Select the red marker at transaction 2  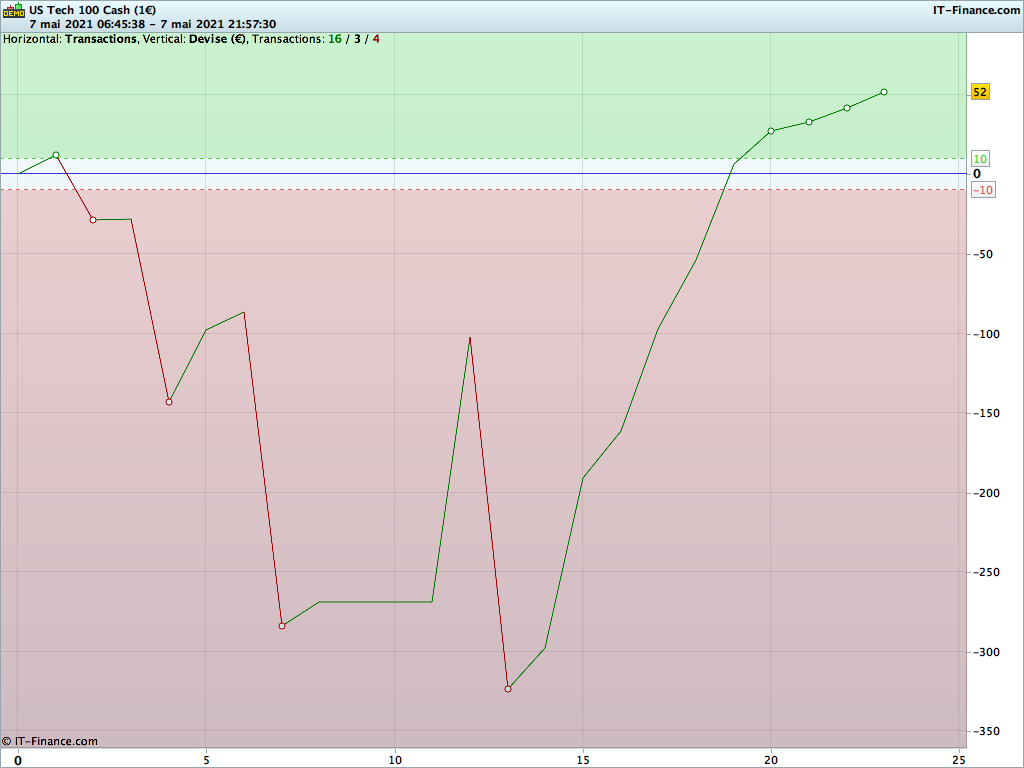click(93, 220)
